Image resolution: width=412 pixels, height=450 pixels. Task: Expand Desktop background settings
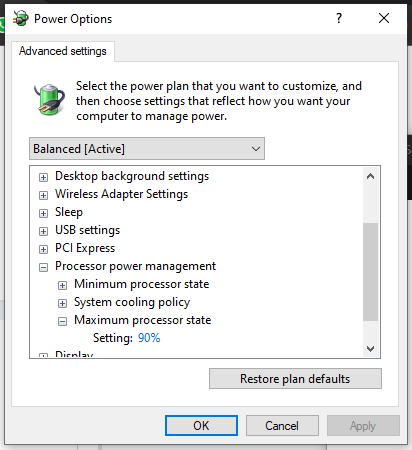43,177
